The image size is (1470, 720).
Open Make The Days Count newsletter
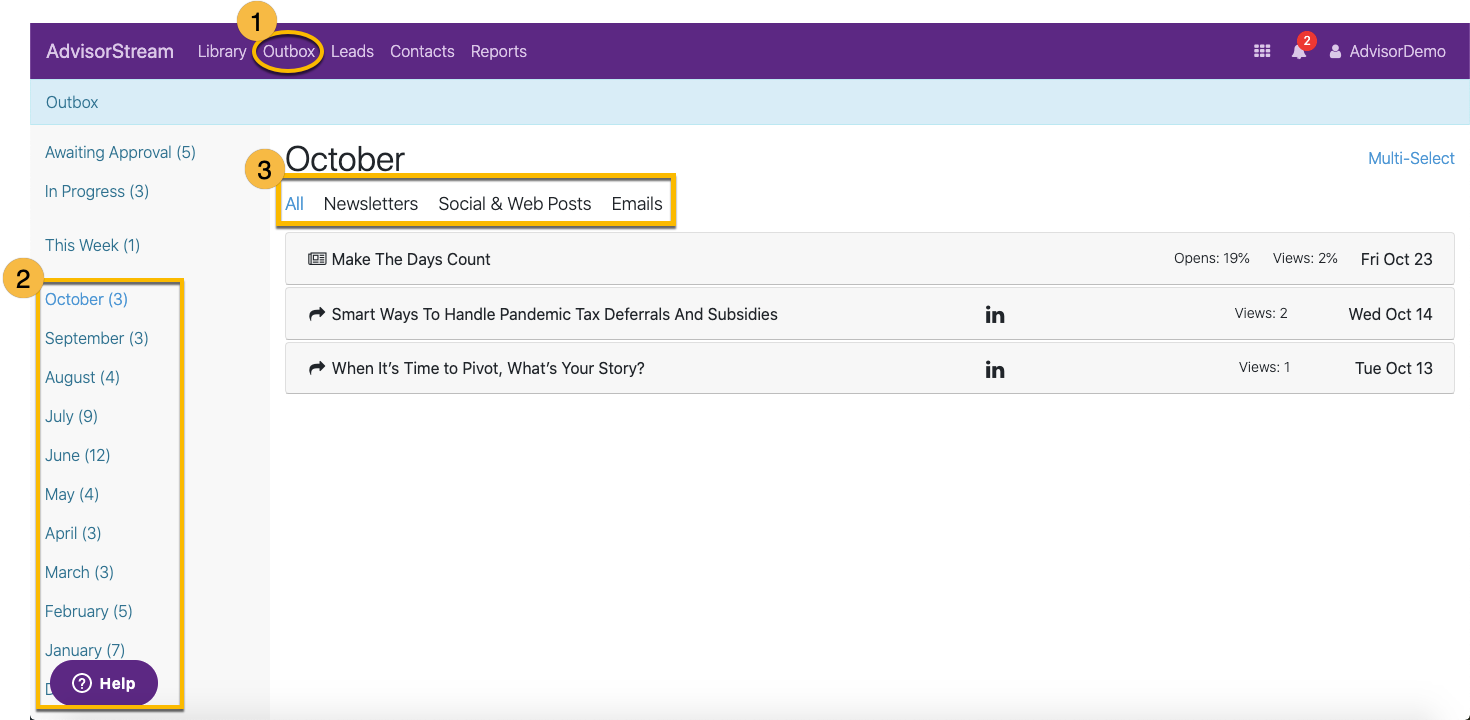411,259
